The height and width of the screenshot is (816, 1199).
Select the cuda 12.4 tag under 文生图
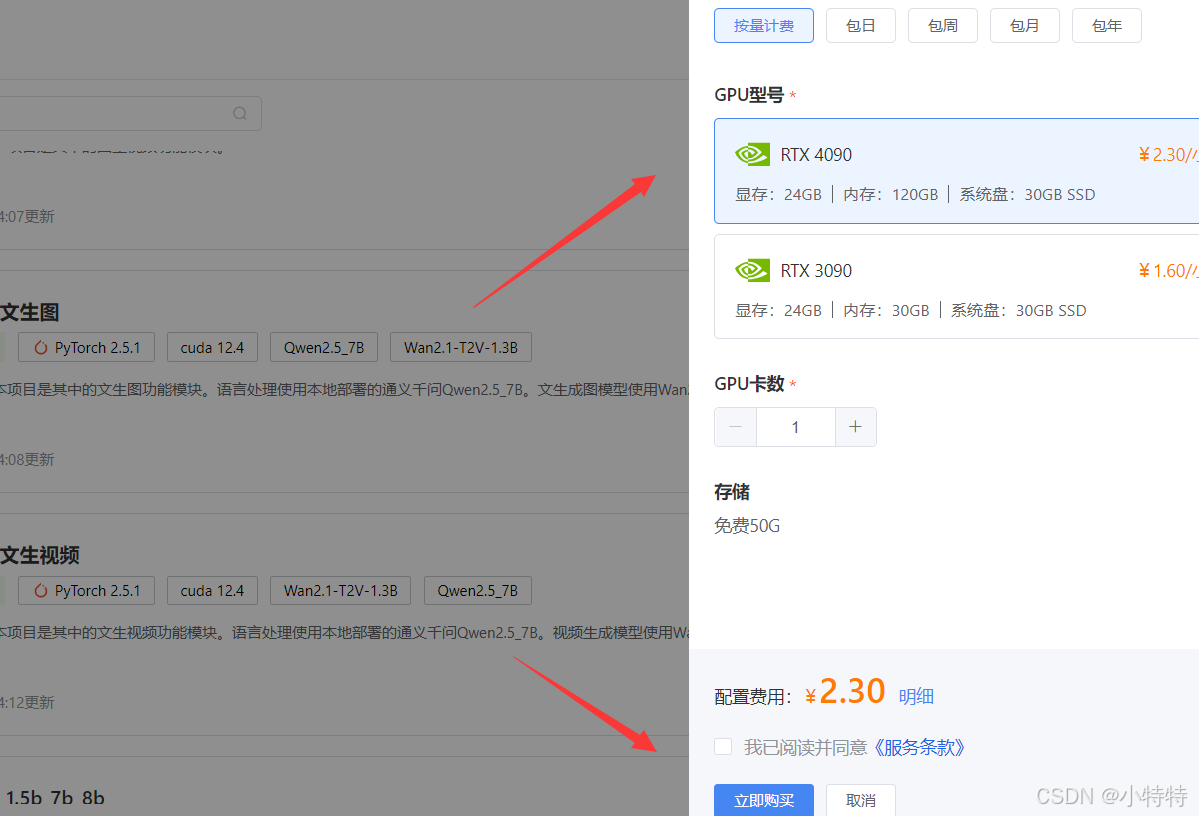pyautogui.click(x=212, y=347)
